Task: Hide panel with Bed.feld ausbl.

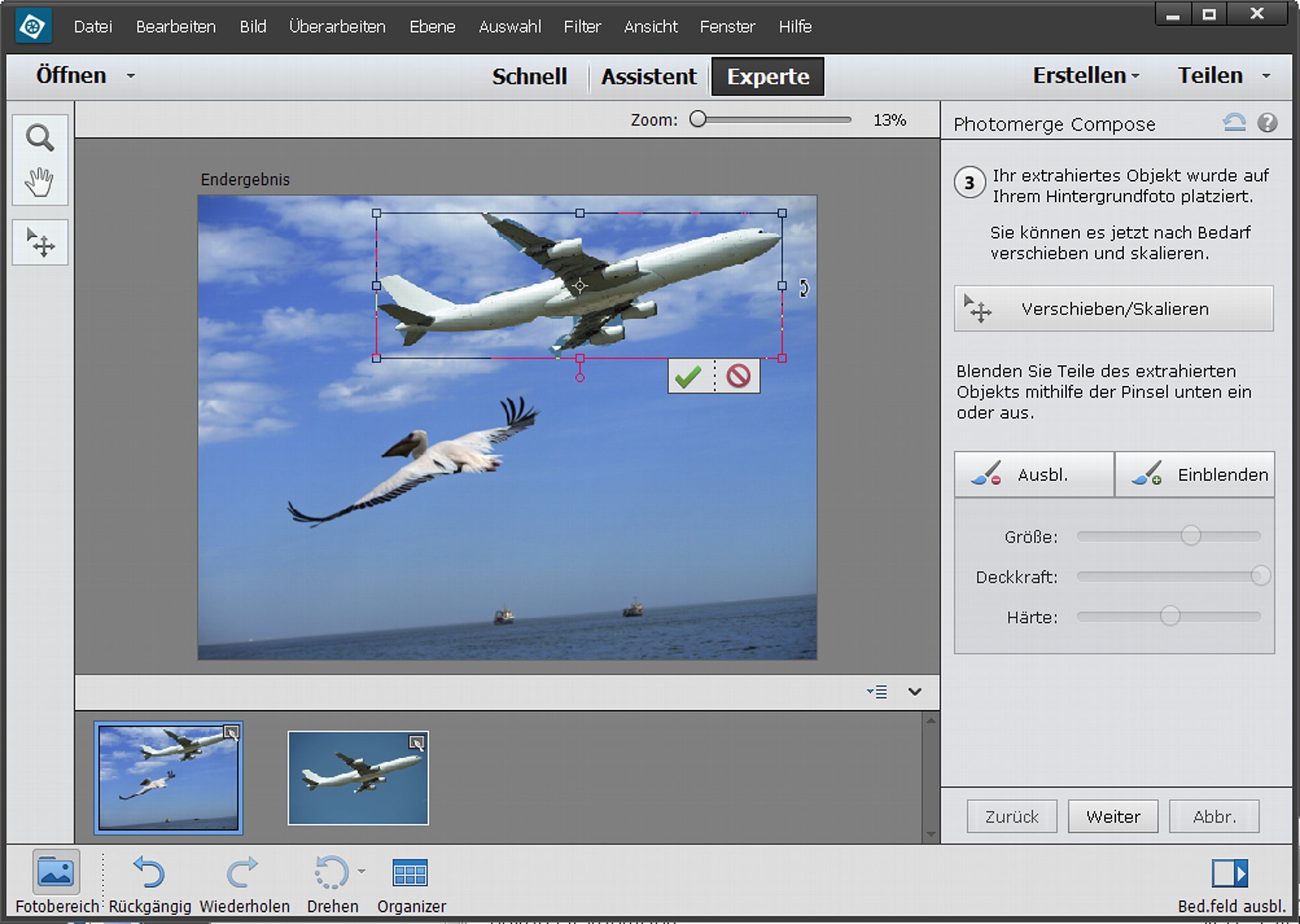Action: 1231,884
